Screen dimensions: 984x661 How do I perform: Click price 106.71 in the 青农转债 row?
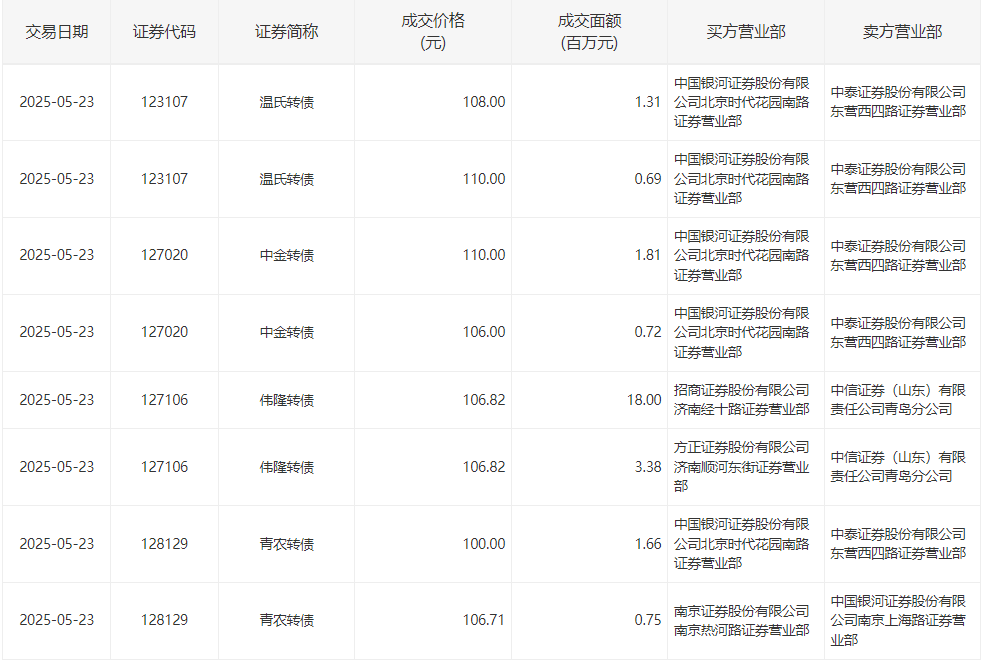coord(484,620)
